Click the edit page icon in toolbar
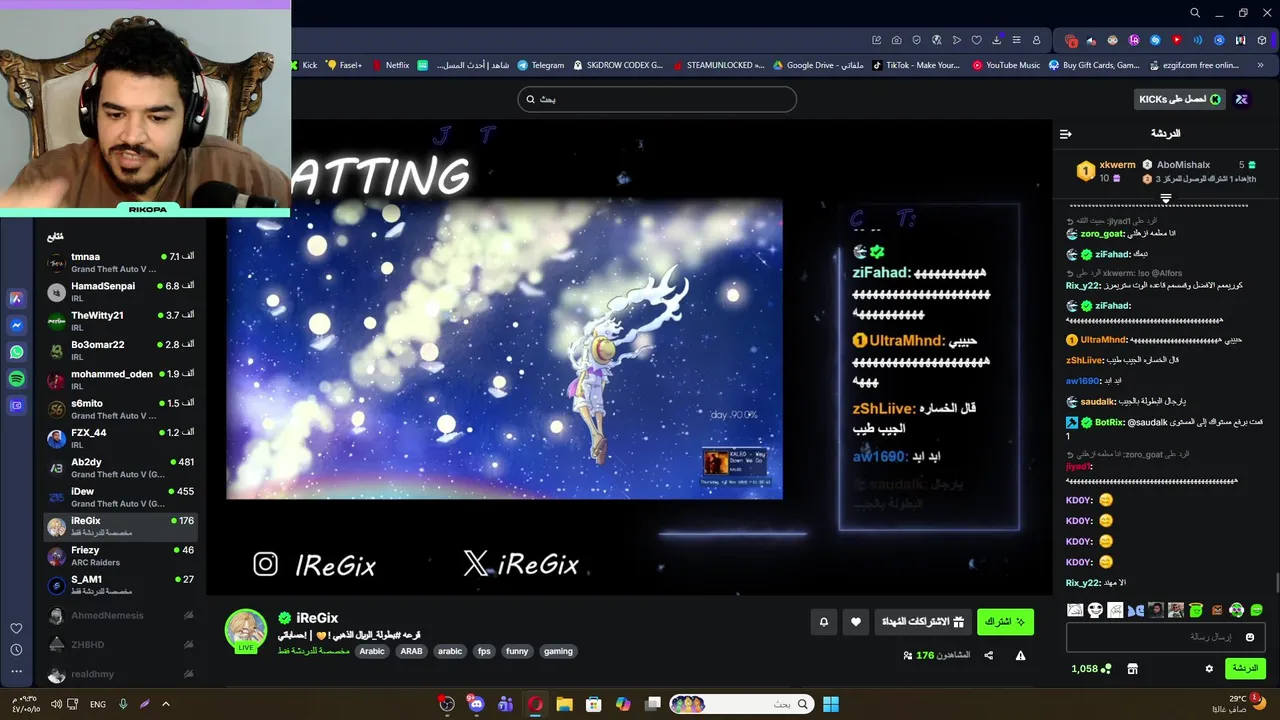Viewport: 1280px width, 720px height. (x=876, y=40)
